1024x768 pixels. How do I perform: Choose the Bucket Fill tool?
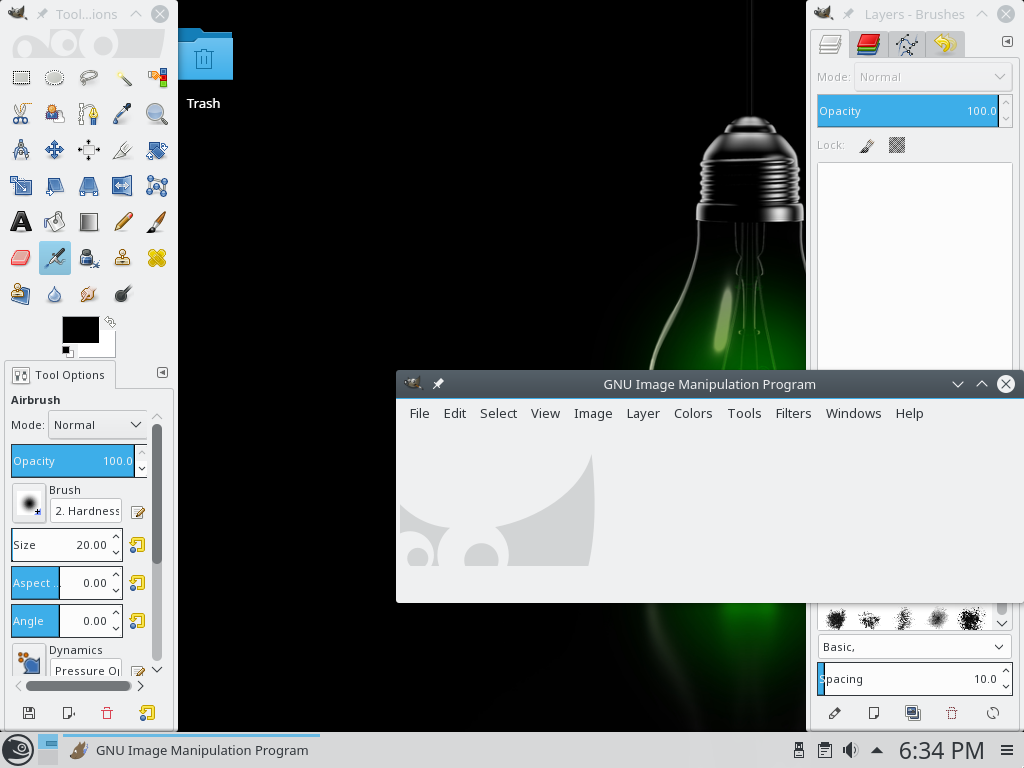pos(55,221)
